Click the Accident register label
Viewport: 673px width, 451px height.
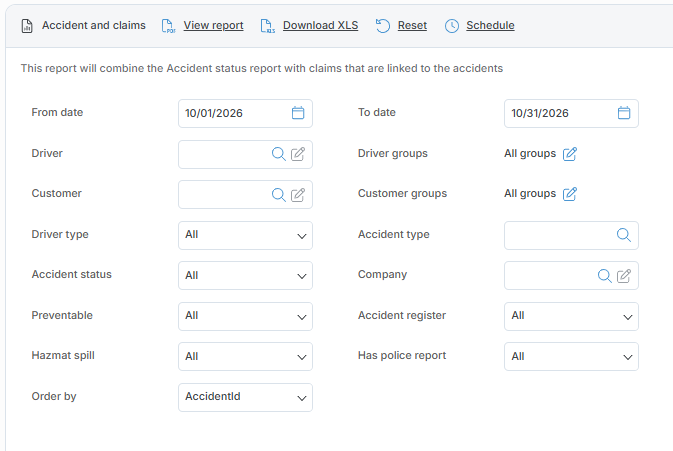pos(402,315)
